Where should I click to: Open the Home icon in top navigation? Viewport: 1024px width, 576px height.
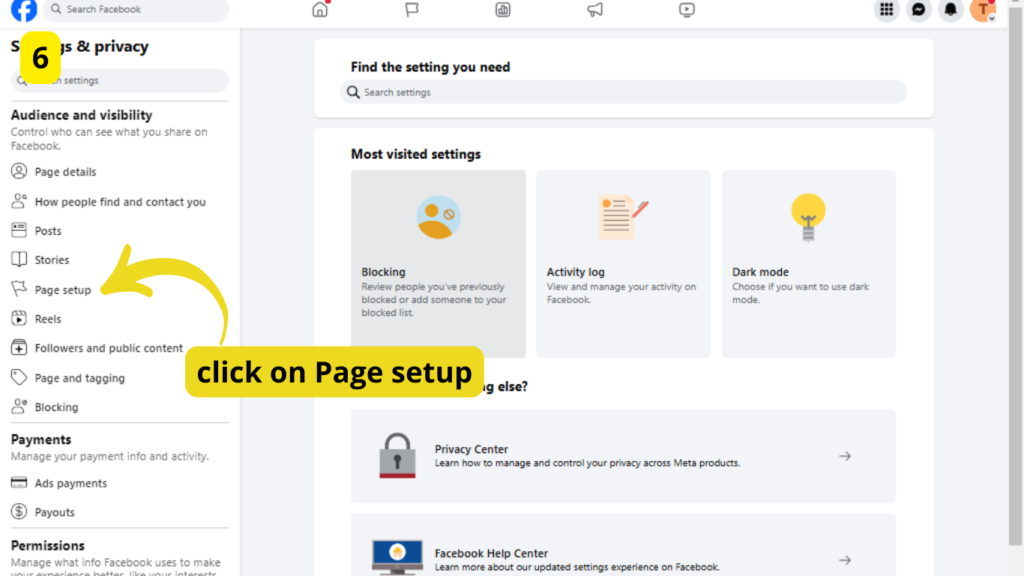320,10
